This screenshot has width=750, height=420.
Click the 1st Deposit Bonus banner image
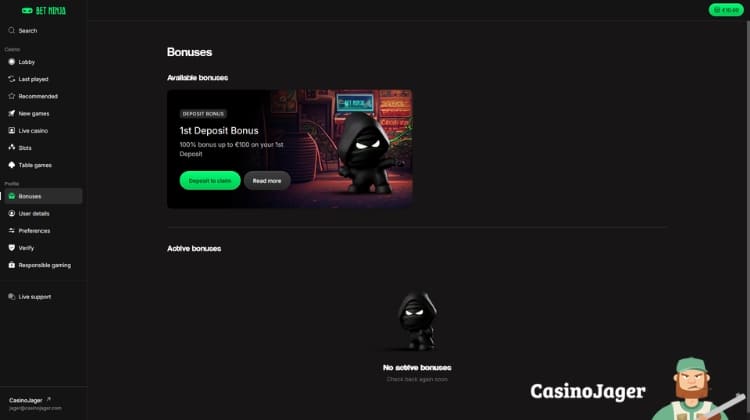point(290,149)
